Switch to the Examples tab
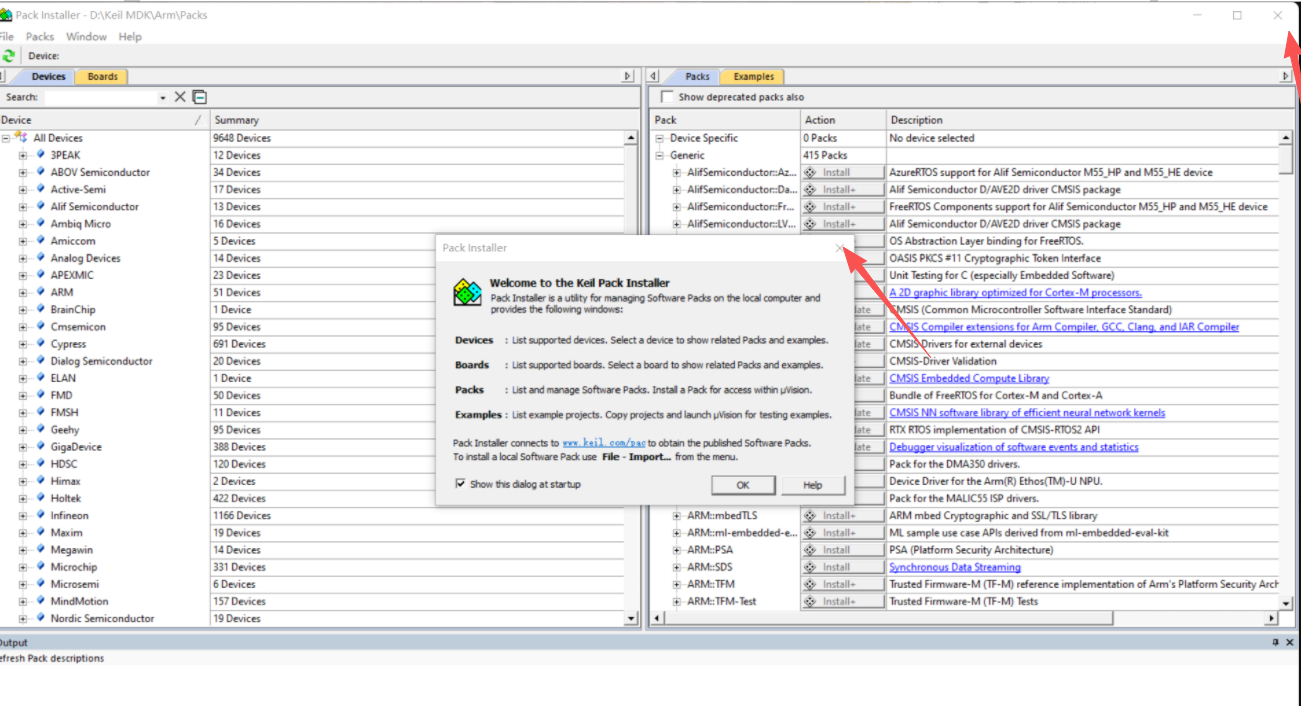 point(753,76)
